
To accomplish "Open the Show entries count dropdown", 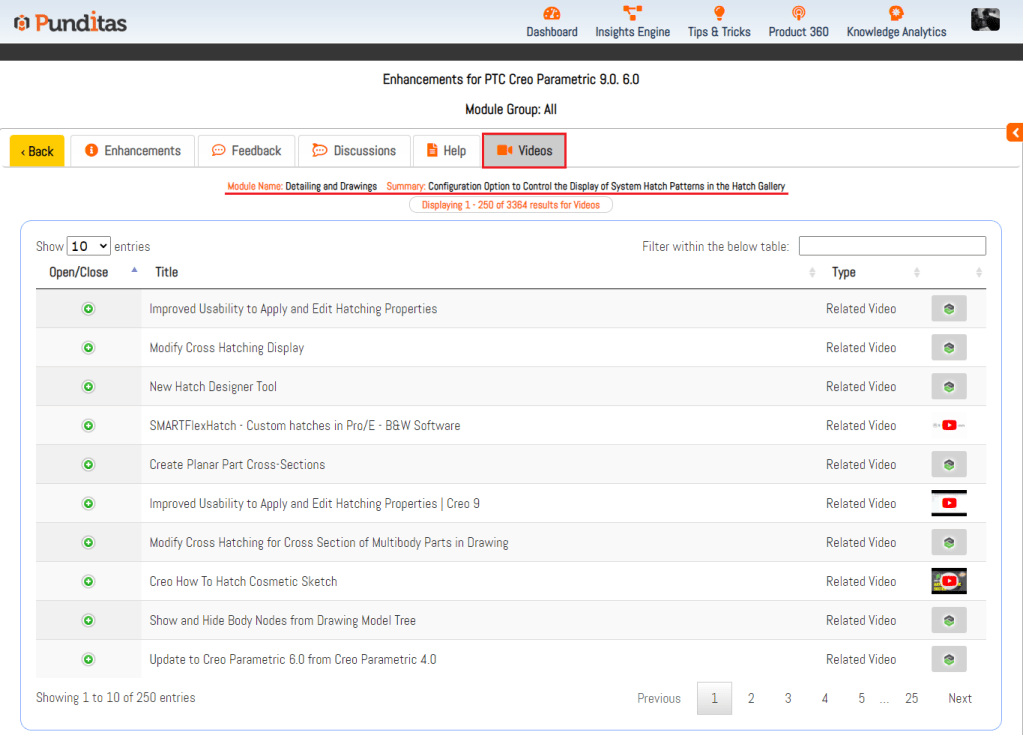I will tap(88, 246).
